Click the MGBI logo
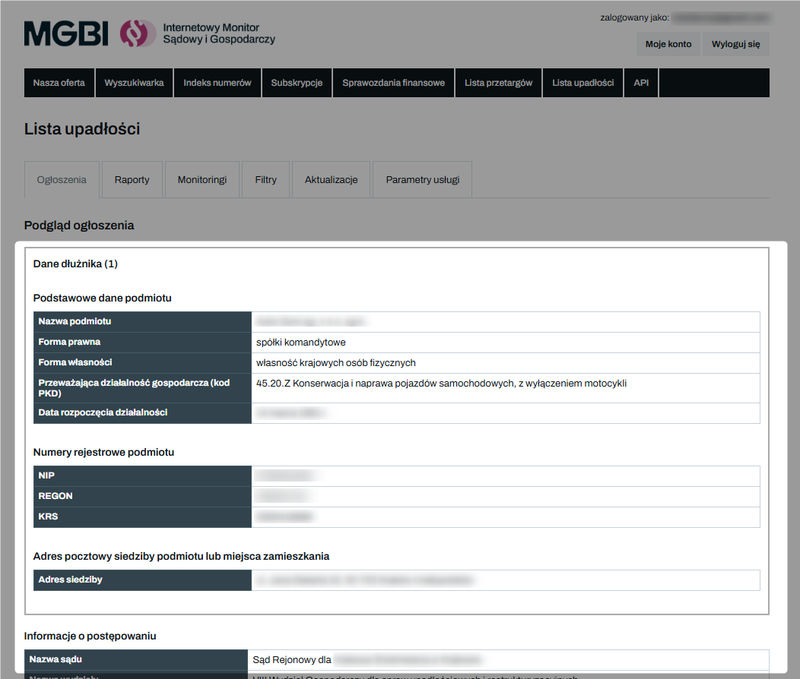Viewport: 800px width, 679px height. click(66, 33)
